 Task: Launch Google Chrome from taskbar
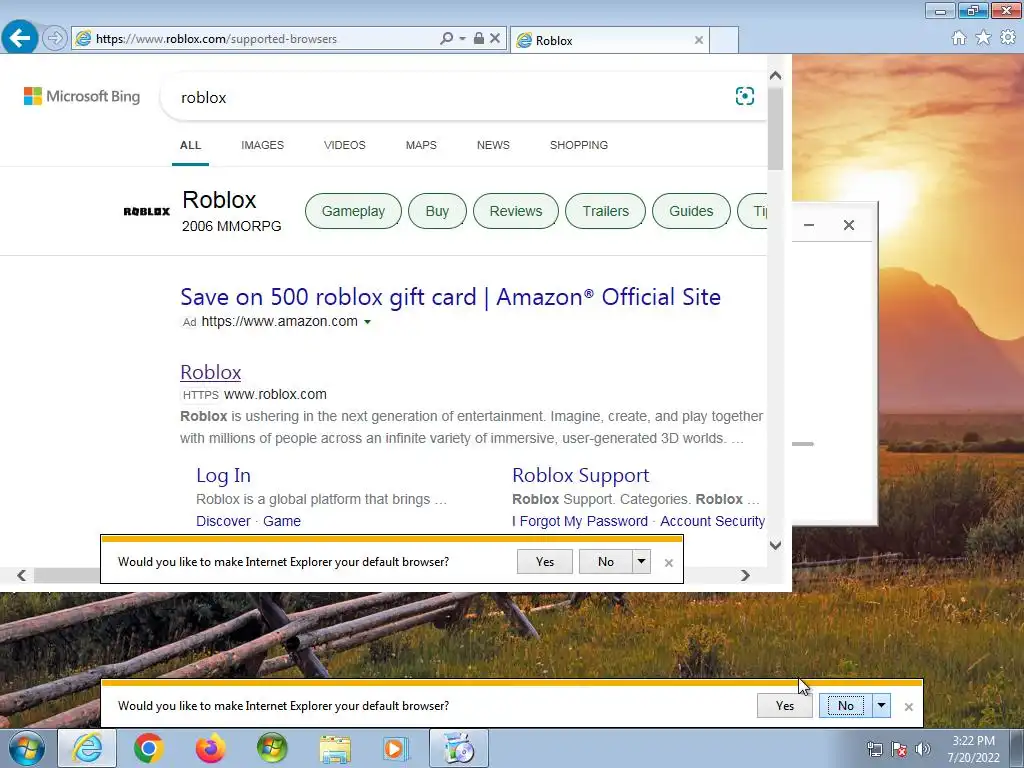pos(148,748)
